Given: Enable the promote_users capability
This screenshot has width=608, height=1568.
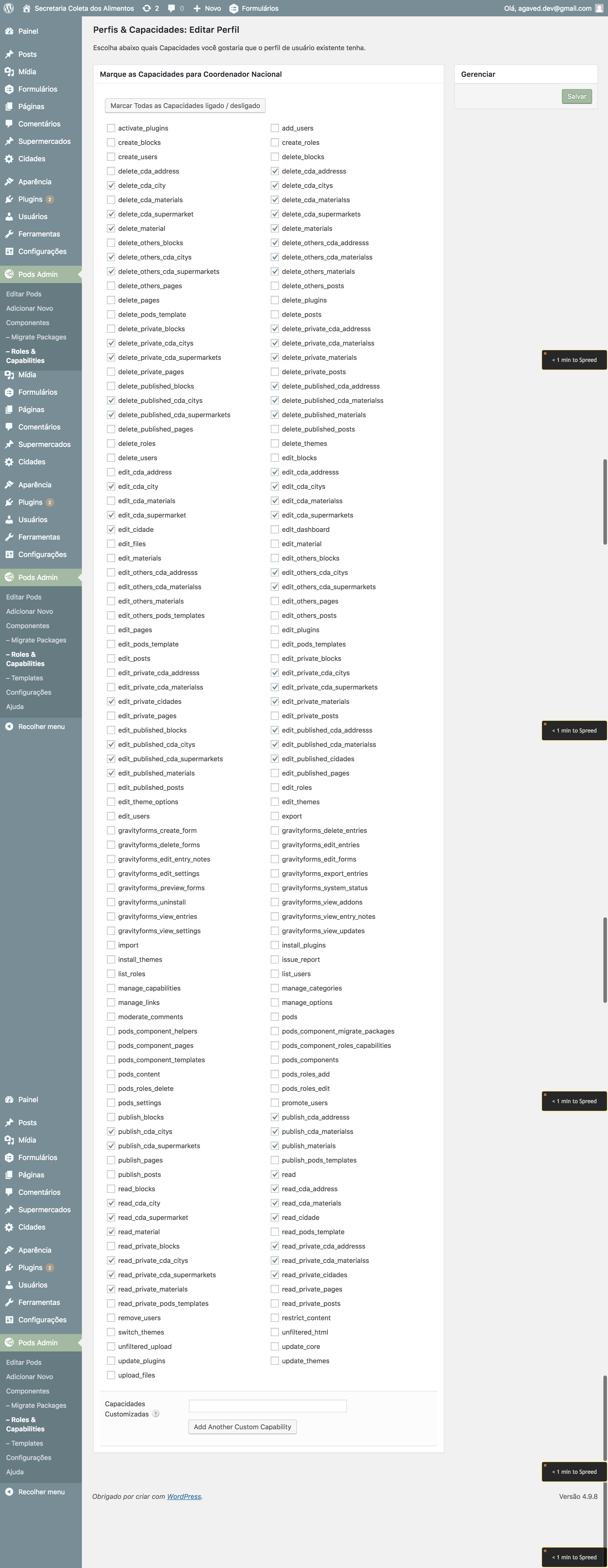Looking at the screenshot, I should point(275,1103).
